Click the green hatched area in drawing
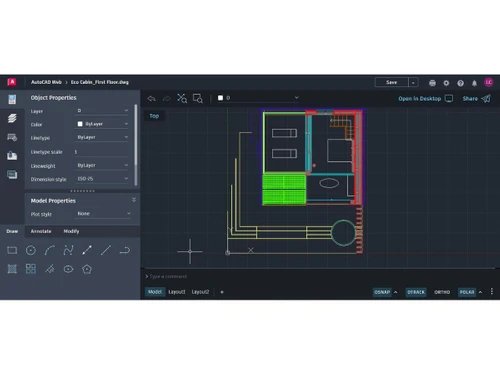 coord(284,189)
